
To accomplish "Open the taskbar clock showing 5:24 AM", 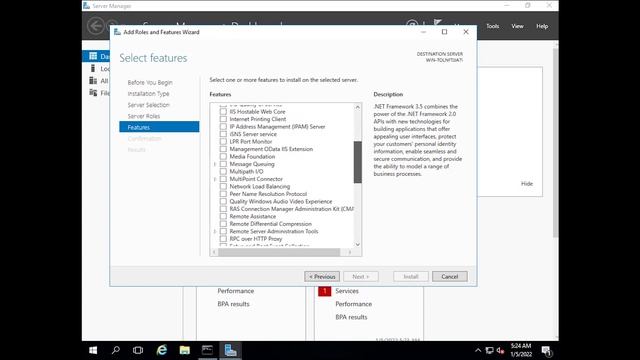I will coord(521,350).
